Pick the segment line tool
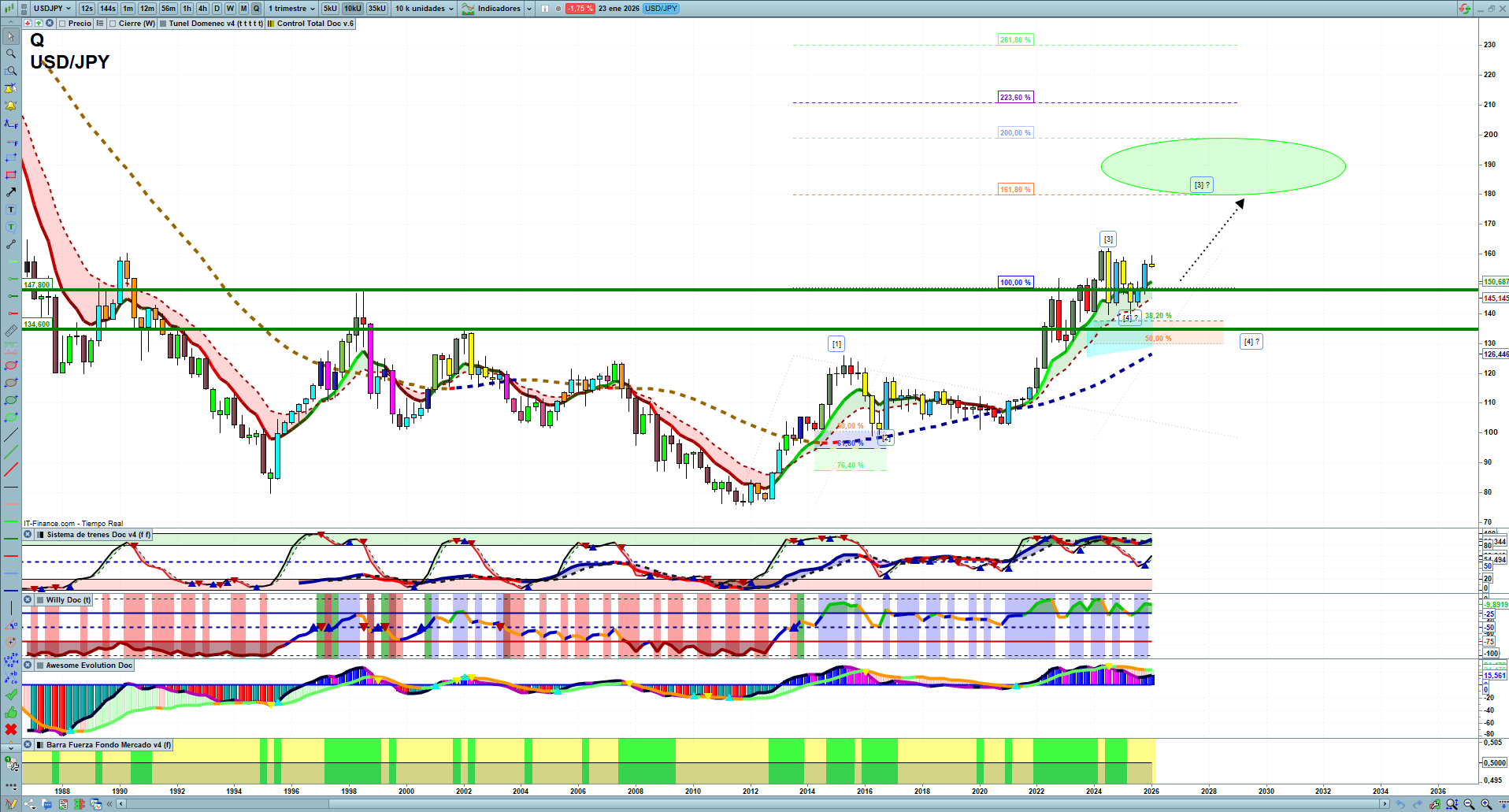The image size is (1509, 812). (x=11, y=244)
